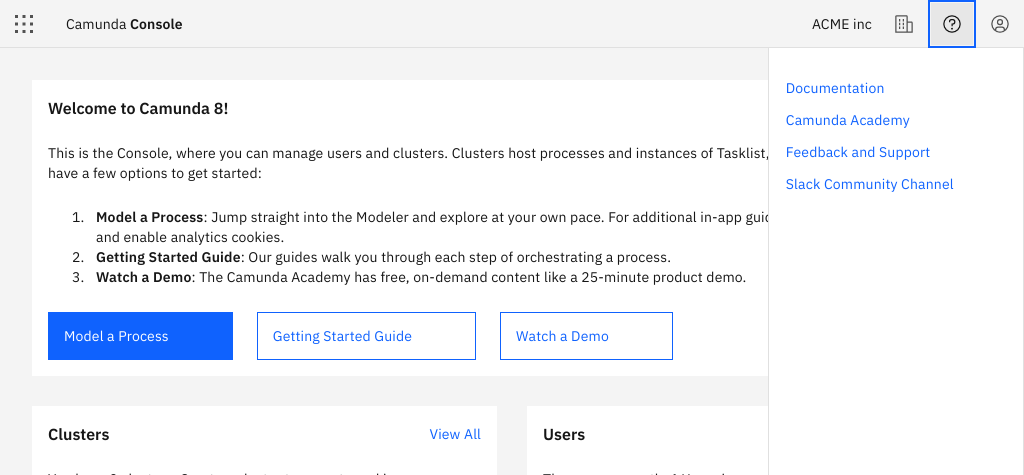Click View All in Clusters card
This screenshot has height=475, width=1024.
tap(455, 434)
